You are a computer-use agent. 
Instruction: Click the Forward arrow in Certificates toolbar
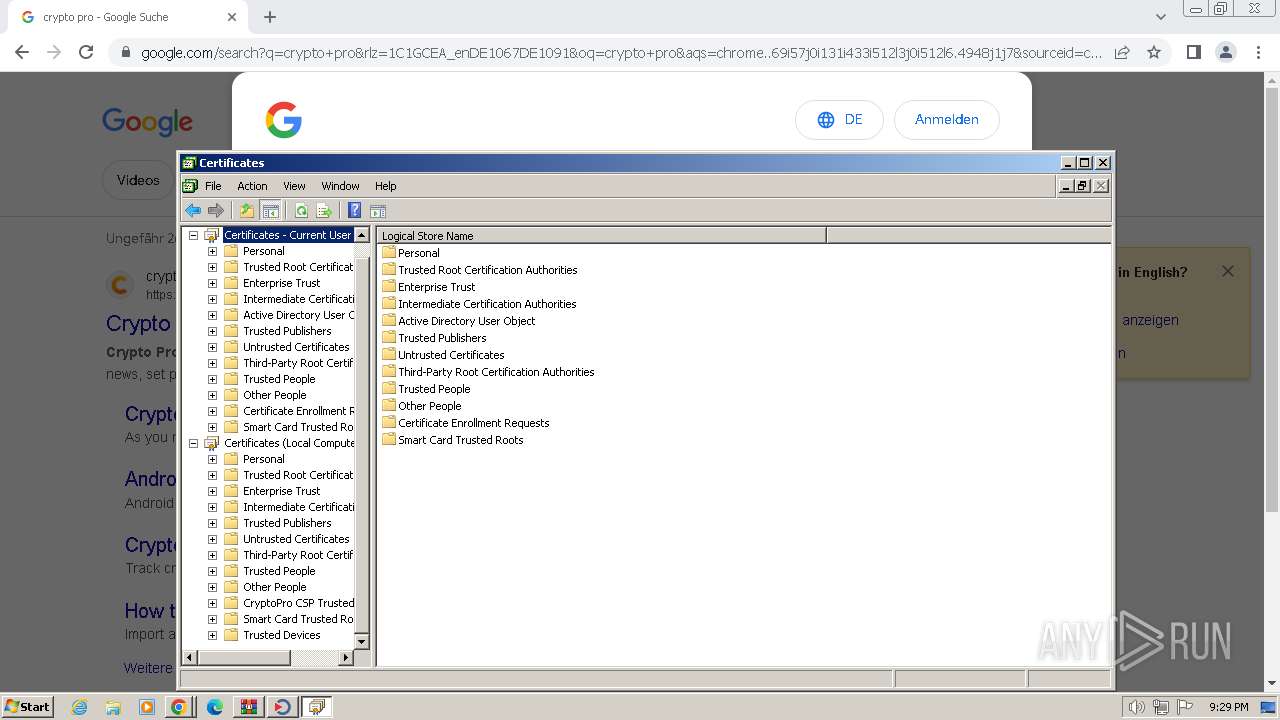215,211
